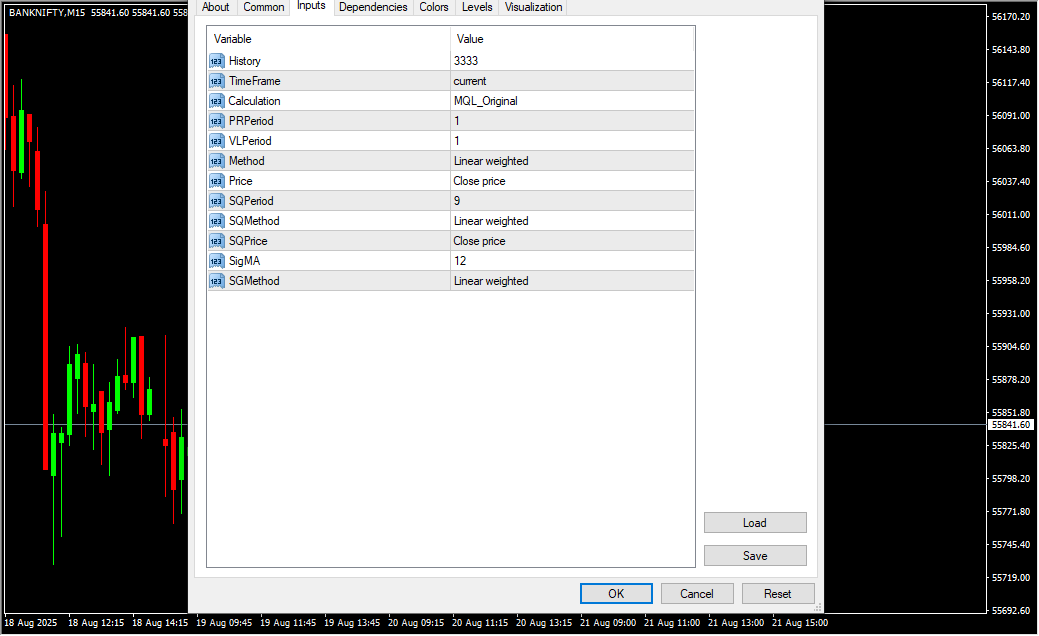
Task: Select the TimeFrame value current
Action: point(470,81)
